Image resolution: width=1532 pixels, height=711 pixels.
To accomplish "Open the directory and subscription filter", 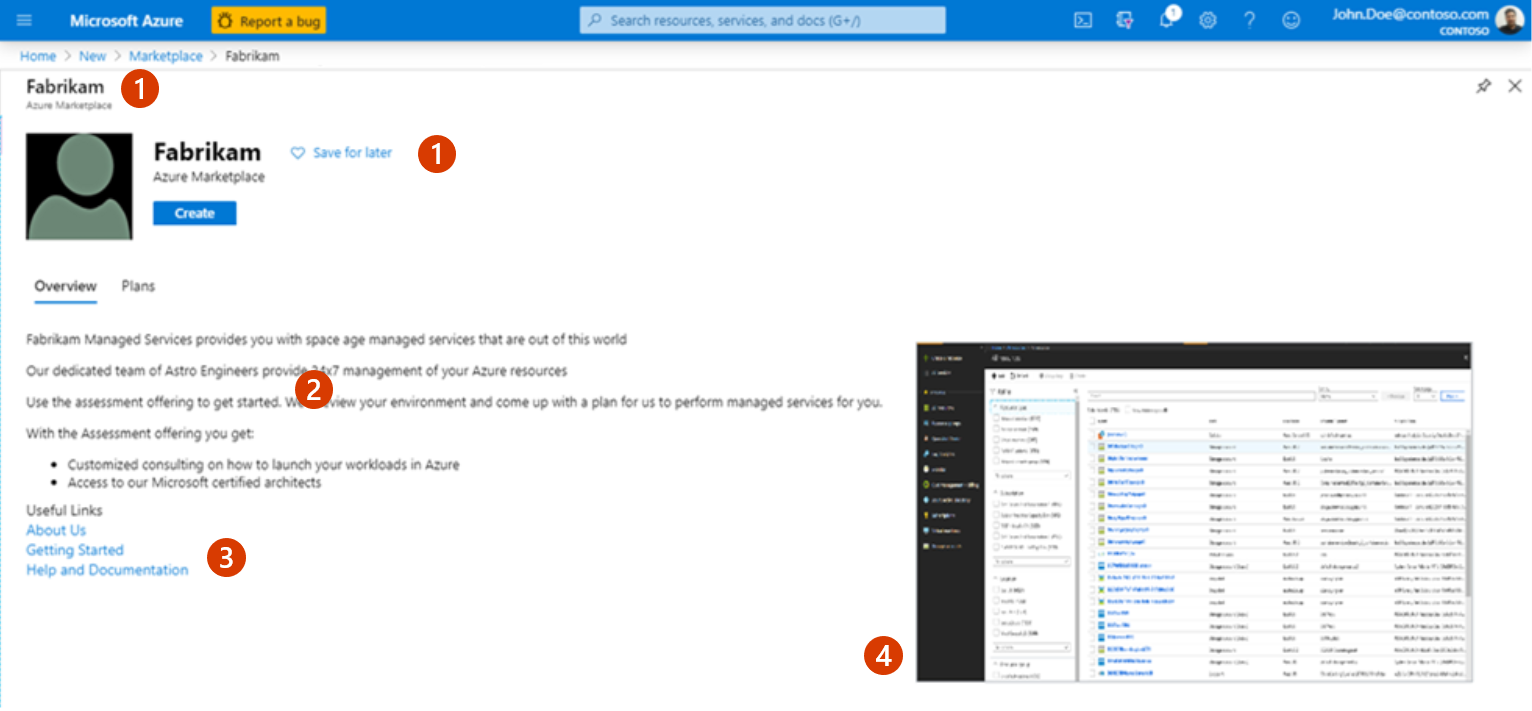I will (1124, 20).
